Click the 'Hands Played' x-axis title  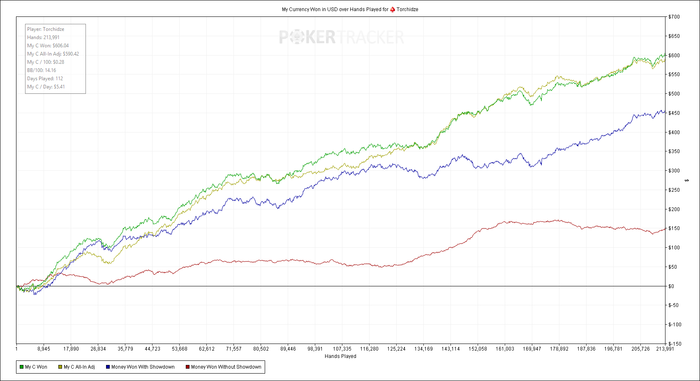coord(340,356)
